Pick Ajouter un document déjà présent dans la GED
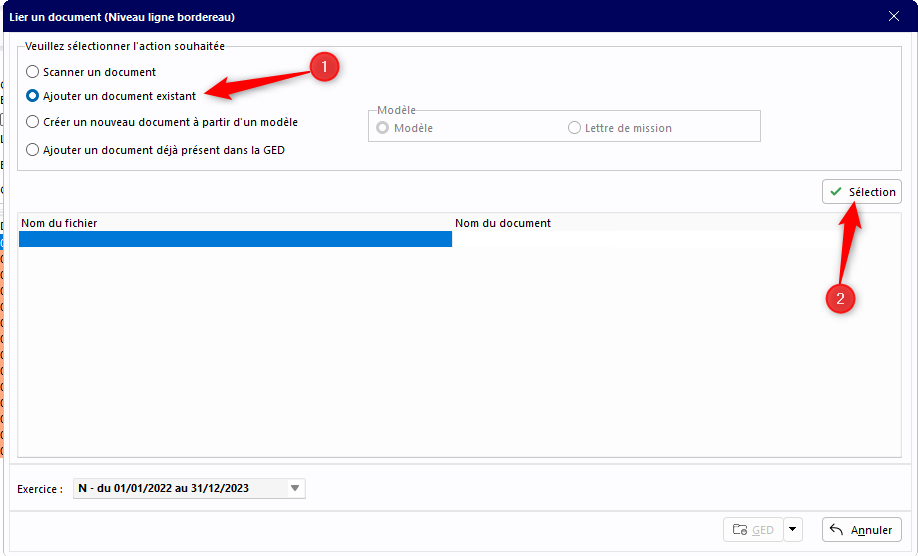This screenshot has height=556, width=918. coord(33,150)
